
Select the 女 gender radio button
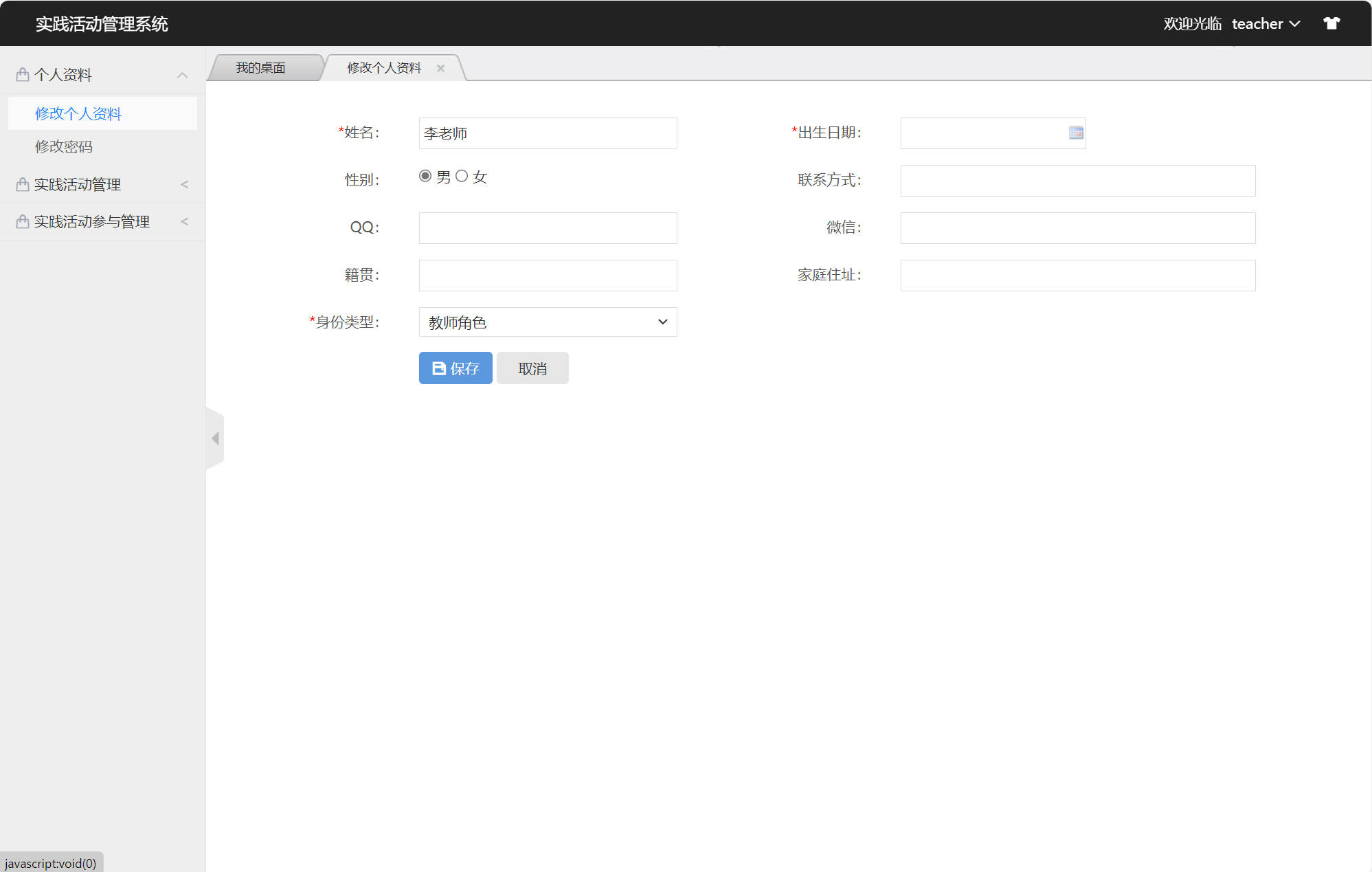(x=462, y=176)
